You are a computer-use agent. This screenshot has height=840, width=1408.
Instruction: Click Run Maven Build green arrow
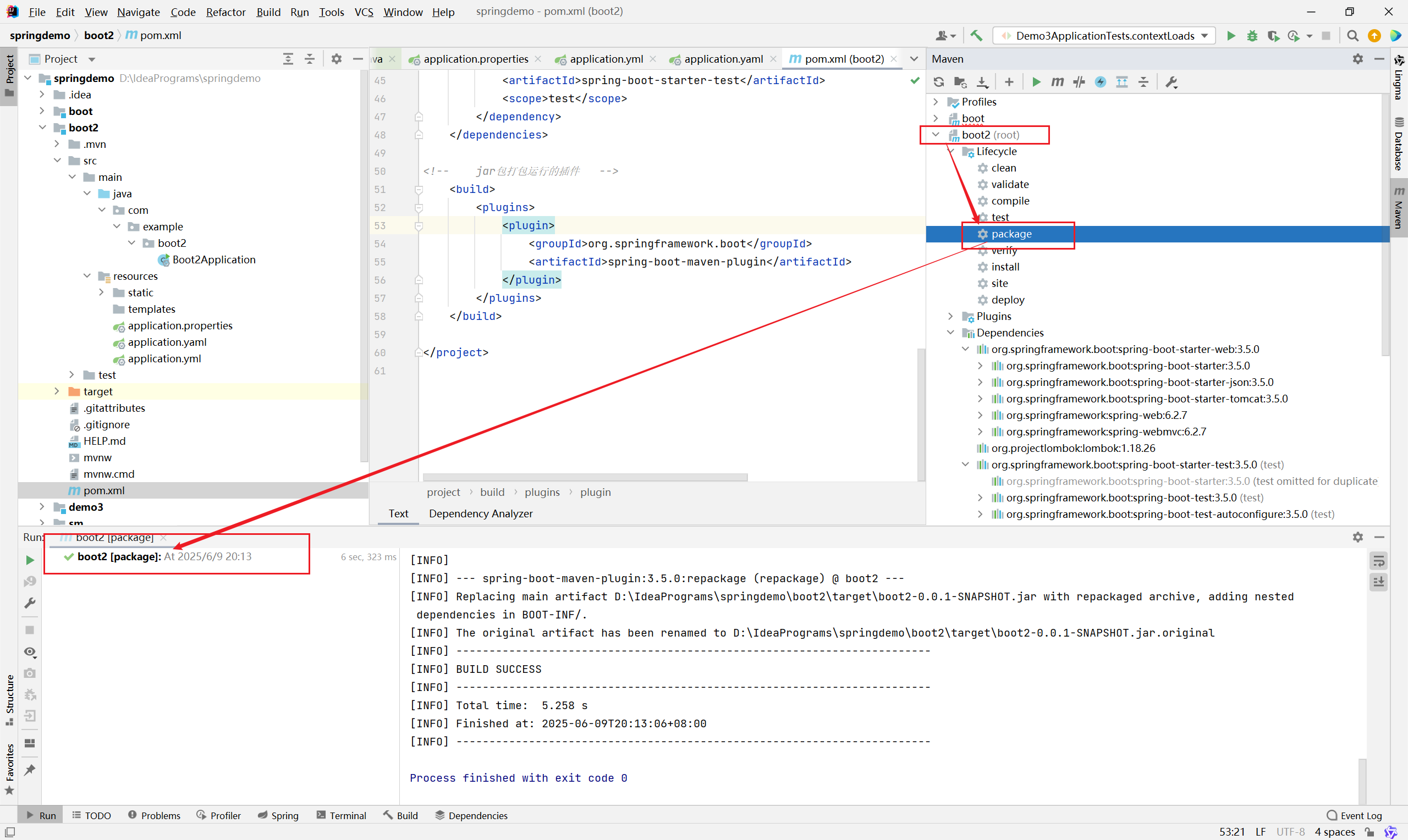click(x=1036, y=82)
